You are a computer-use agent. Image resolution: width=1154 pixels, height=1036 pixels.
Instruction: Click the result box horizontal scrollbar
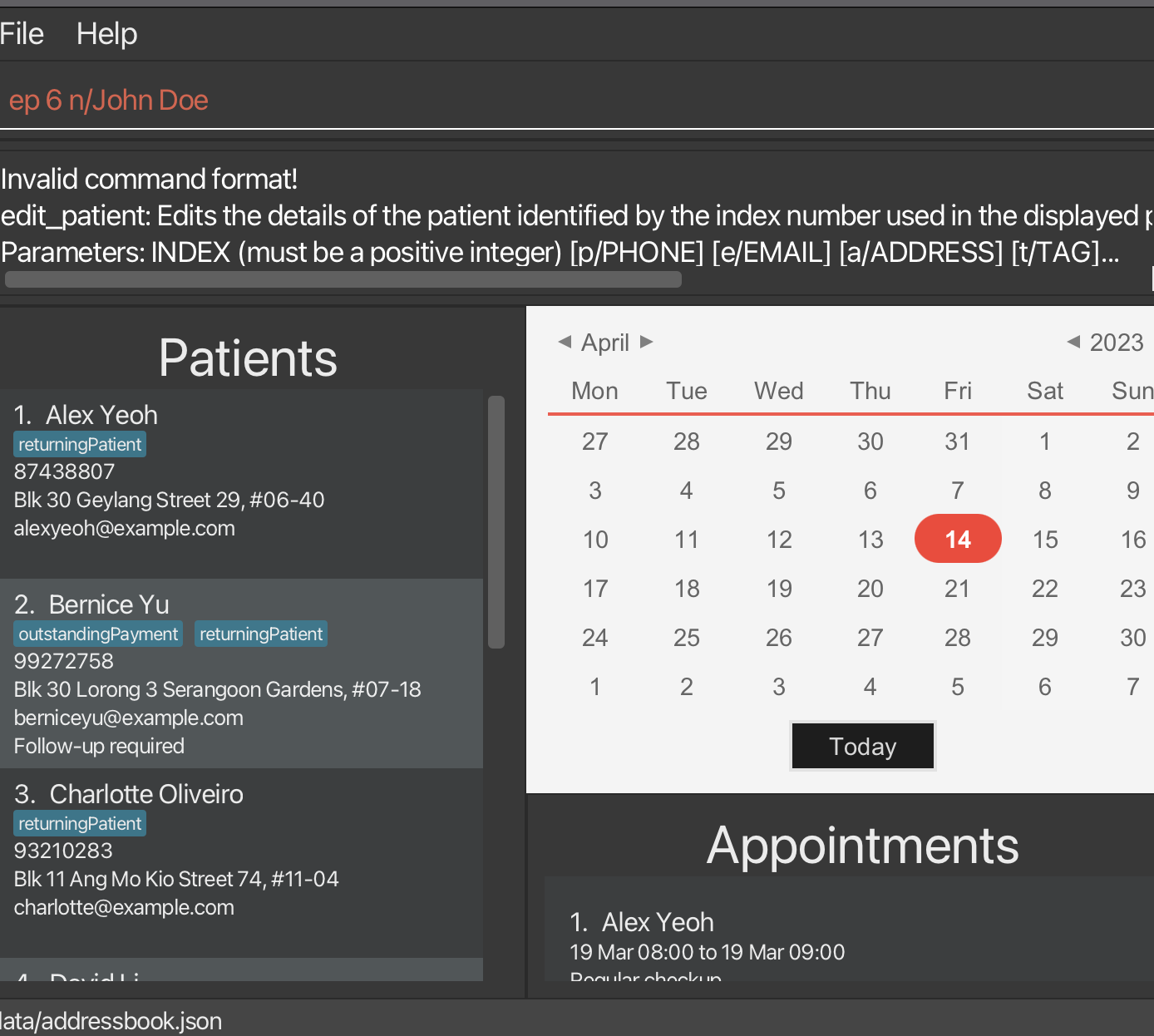point(343,280)
